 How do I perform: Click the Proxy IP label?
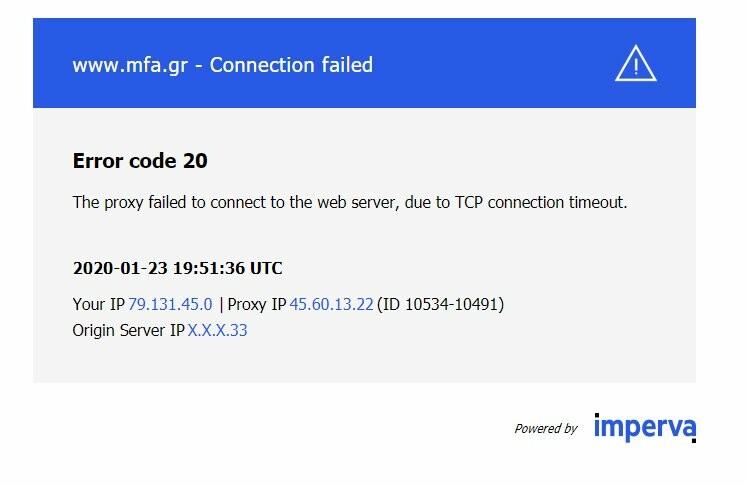(257, 304)
